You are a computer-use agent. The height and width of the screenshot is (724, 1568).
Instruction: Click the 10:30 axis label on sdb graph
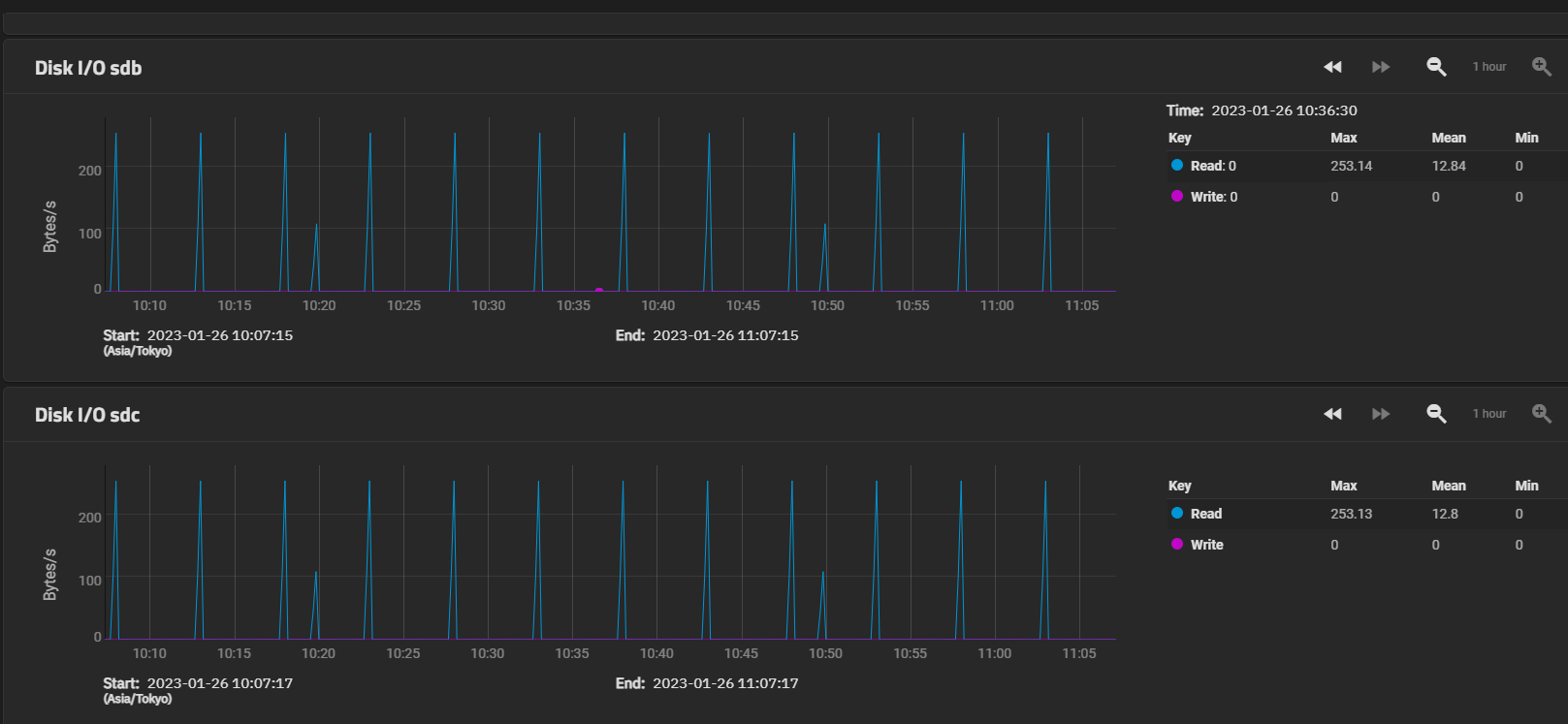click(489, 305)
